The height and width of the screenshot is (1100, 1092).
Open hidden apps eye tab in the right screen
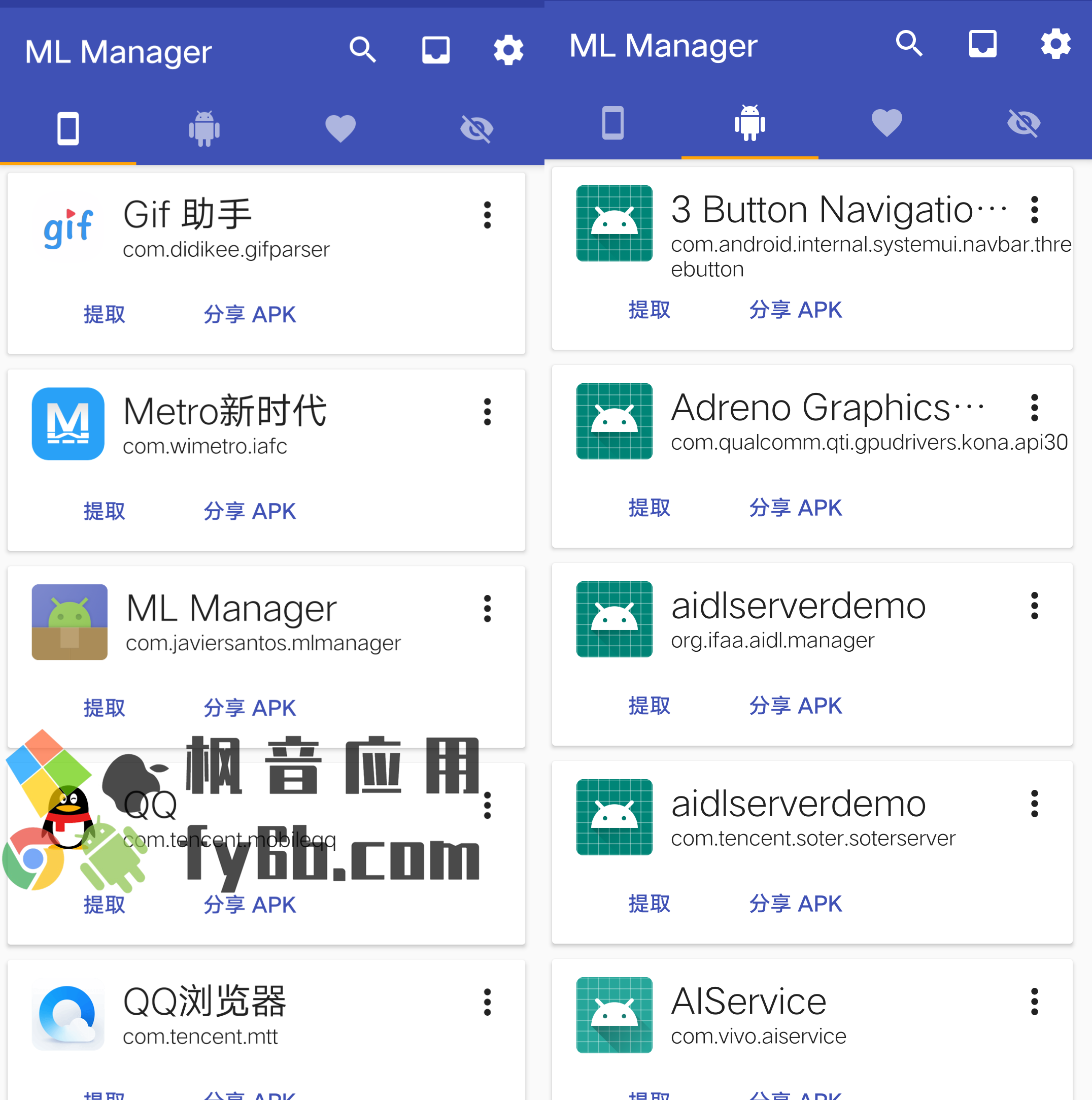pos(1023,122)
